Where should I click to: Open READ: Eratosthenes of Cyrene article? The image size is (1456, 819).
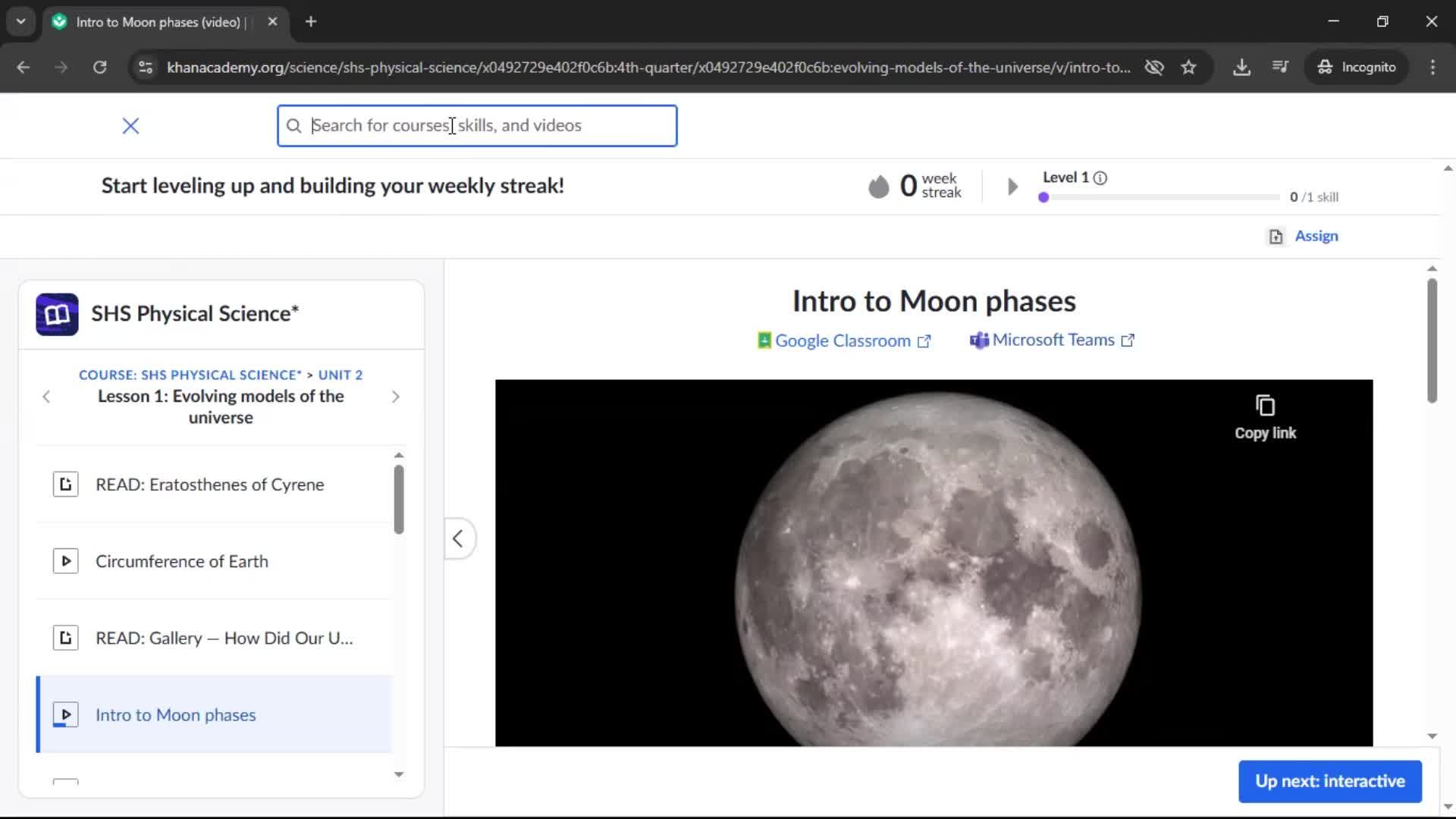point(214,485)
